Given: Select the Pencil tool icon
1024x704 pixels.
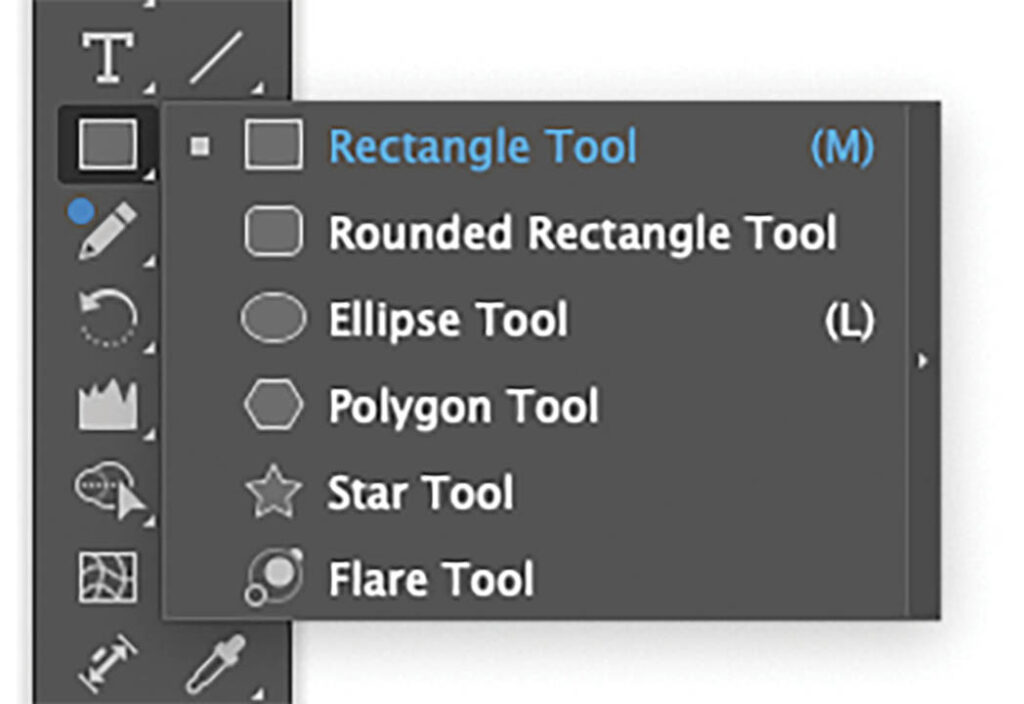Looking at the screenshot, I should click(x=108, y=231).
